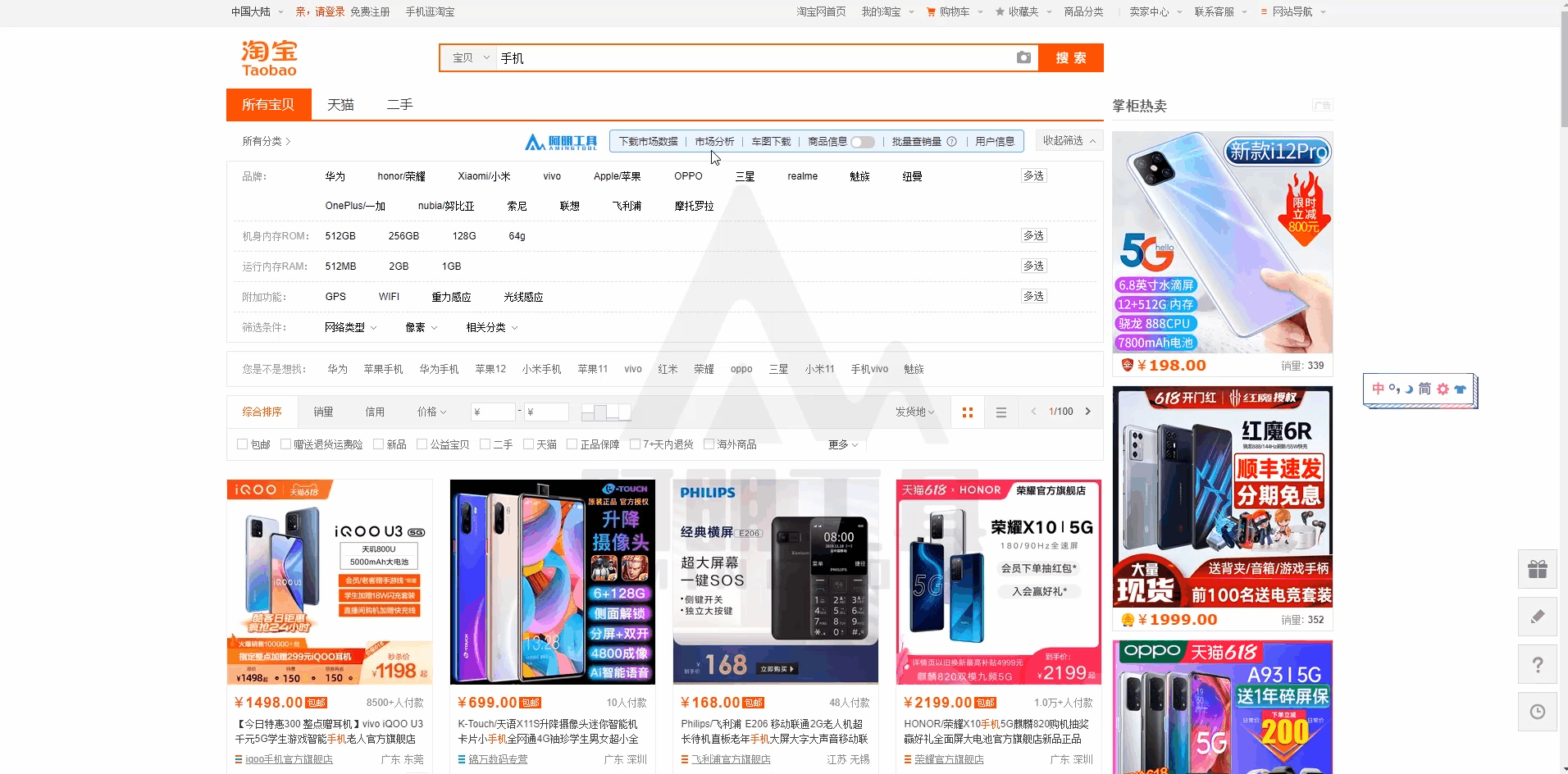Select the 天猫 tab
Image resolution: width=1568 pixels, height=774 pixels.
[340, 104]
